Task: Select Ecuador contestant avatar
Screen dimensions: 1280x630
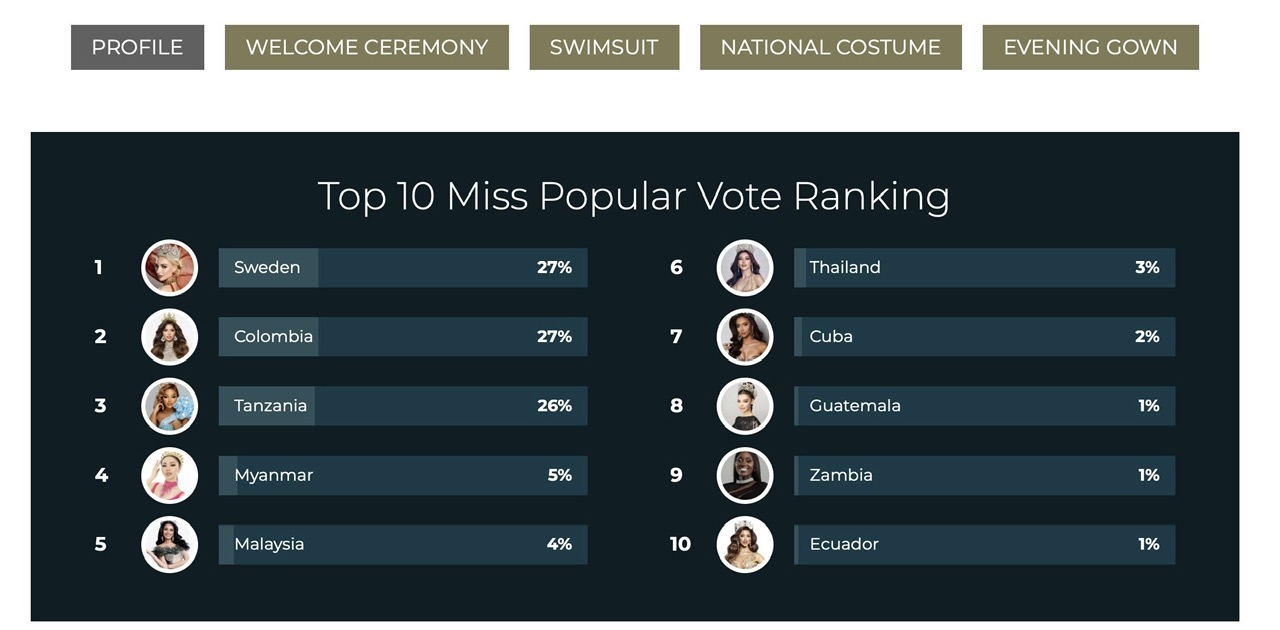Action: (x=745, y=544)
